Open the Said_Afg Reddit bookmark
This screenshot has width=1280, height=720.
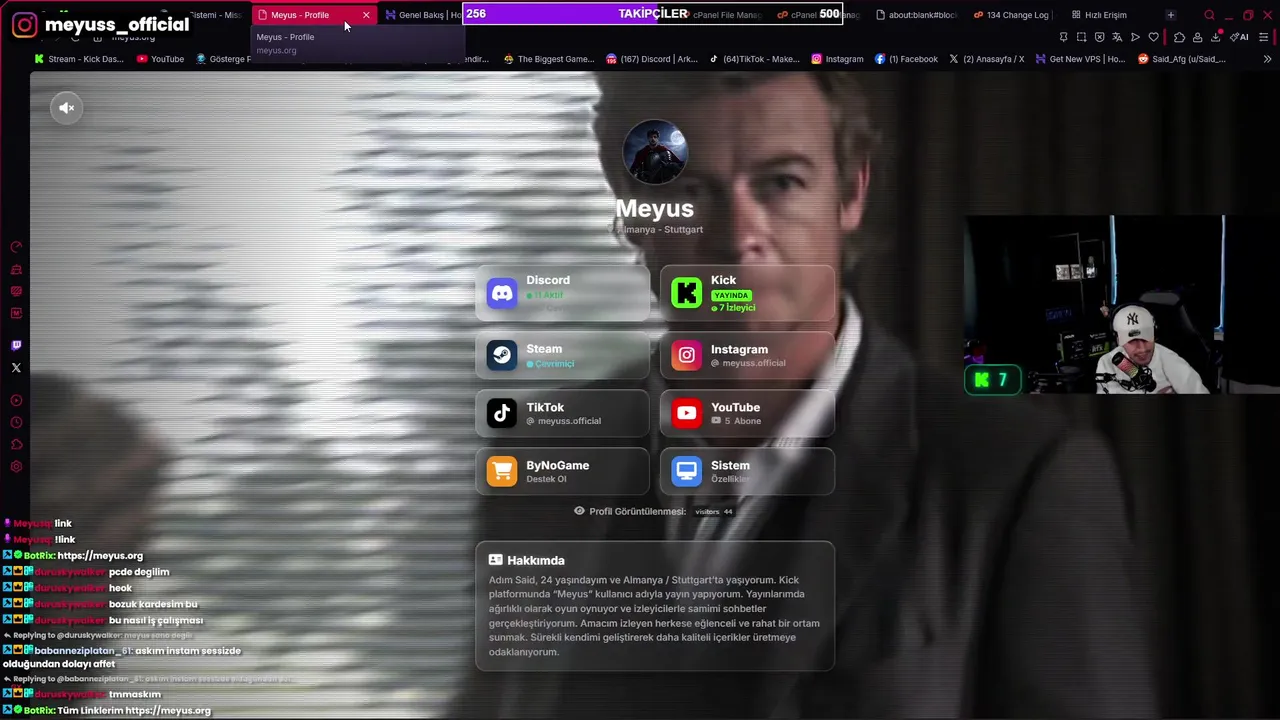tap(1182, 59)
